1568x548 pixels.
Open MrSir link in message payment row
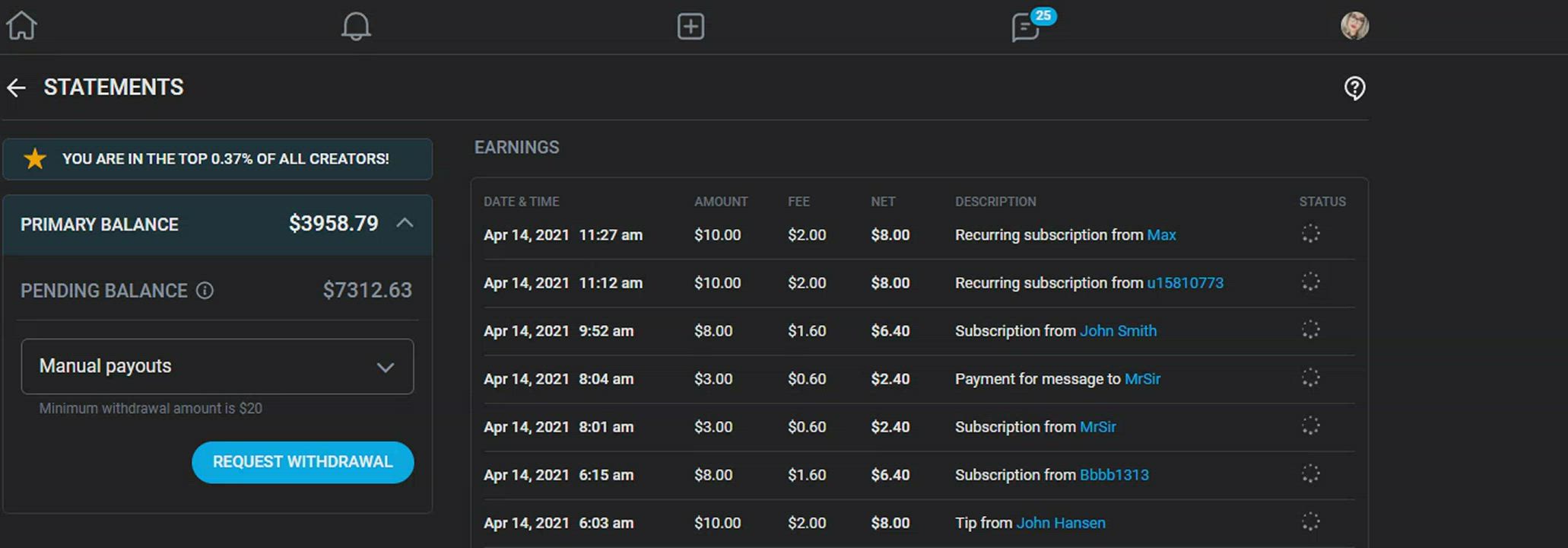coord(1142,379)
